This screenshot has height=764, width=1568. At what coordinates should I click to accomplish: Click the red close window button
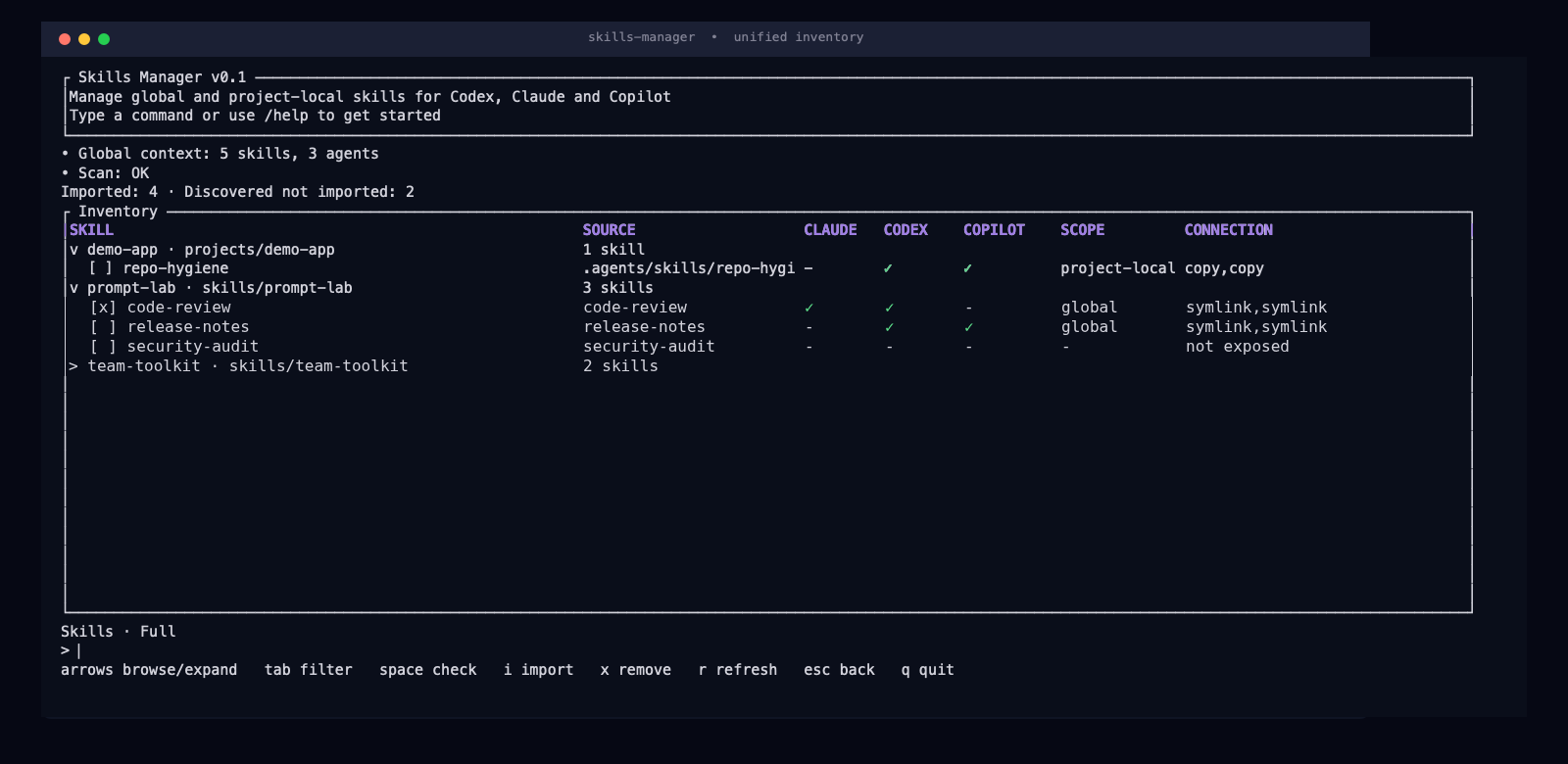65,39
